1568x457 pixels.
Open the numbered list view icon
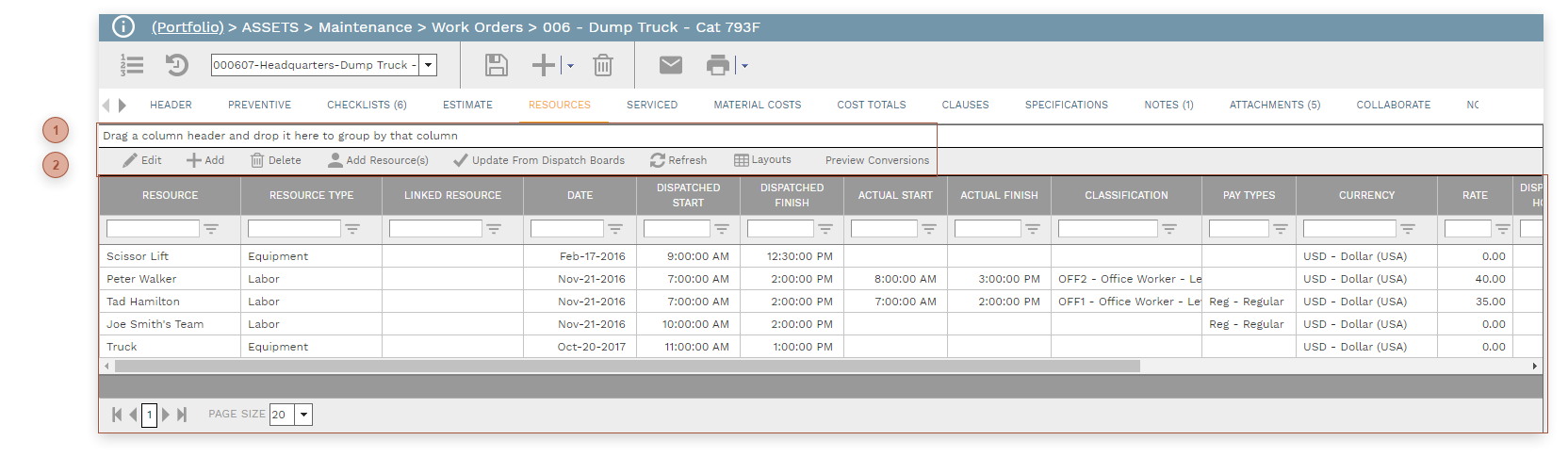click(132, 65)
